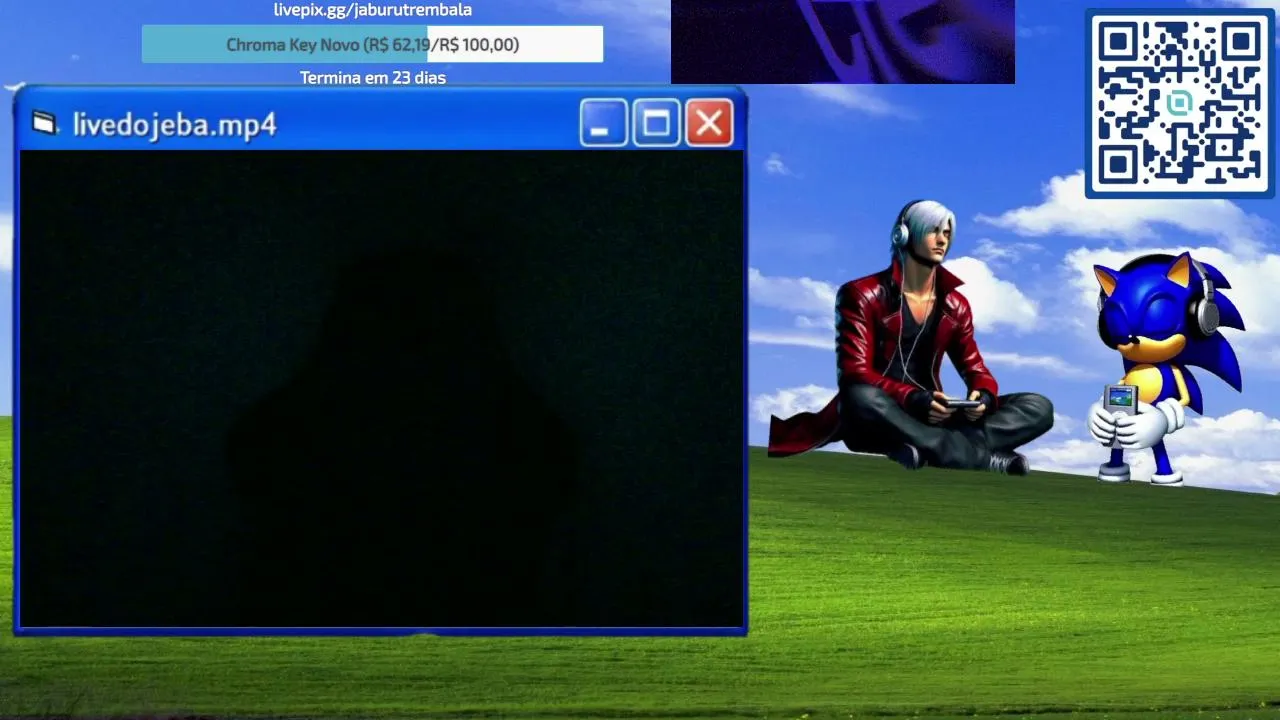1280x720 pixels.
Task: Click the "Termina em 23 dias" text
Action: click(373, 77)
